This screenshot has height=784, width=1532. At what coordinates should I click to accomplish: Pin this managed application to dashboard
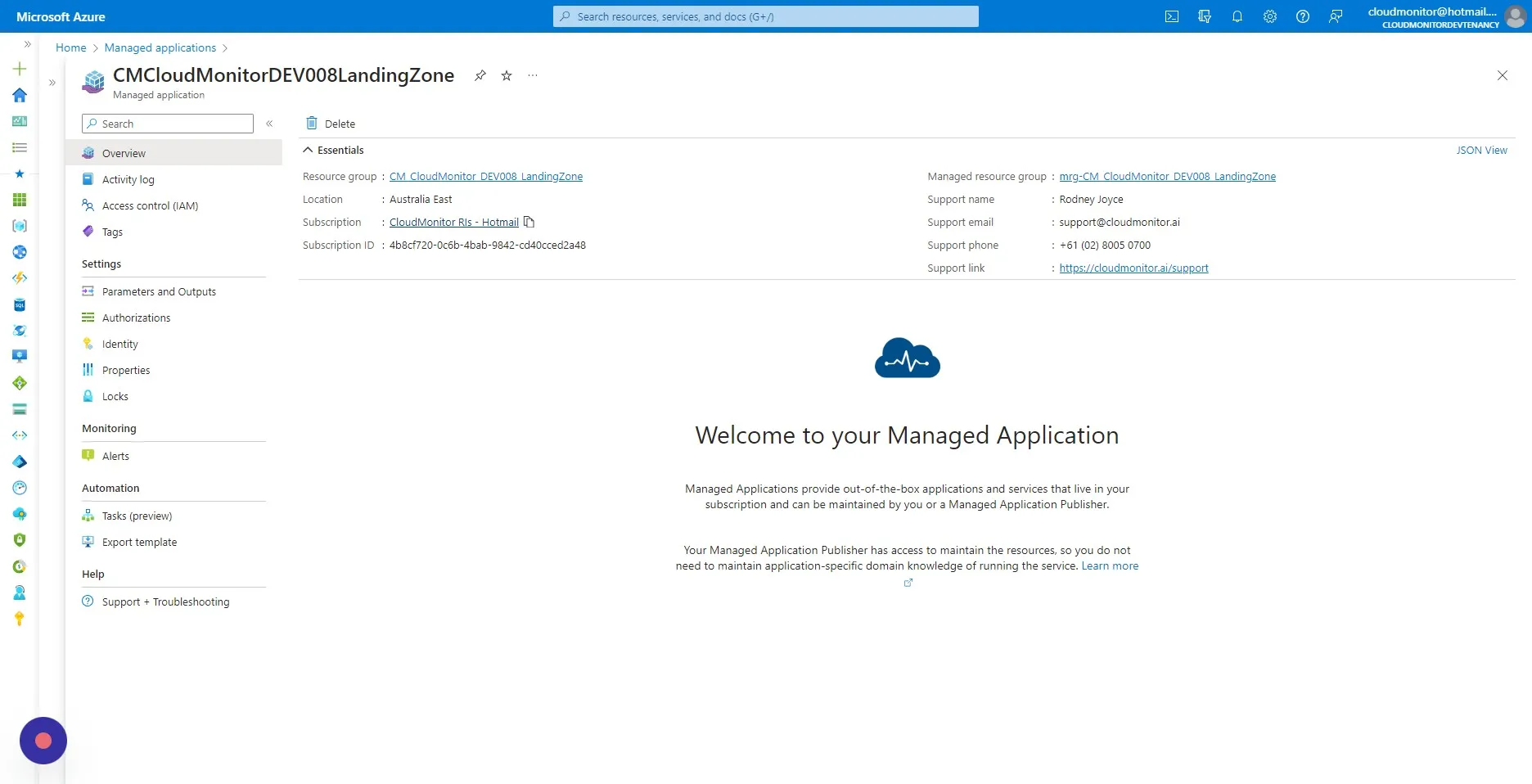point(480,75)
